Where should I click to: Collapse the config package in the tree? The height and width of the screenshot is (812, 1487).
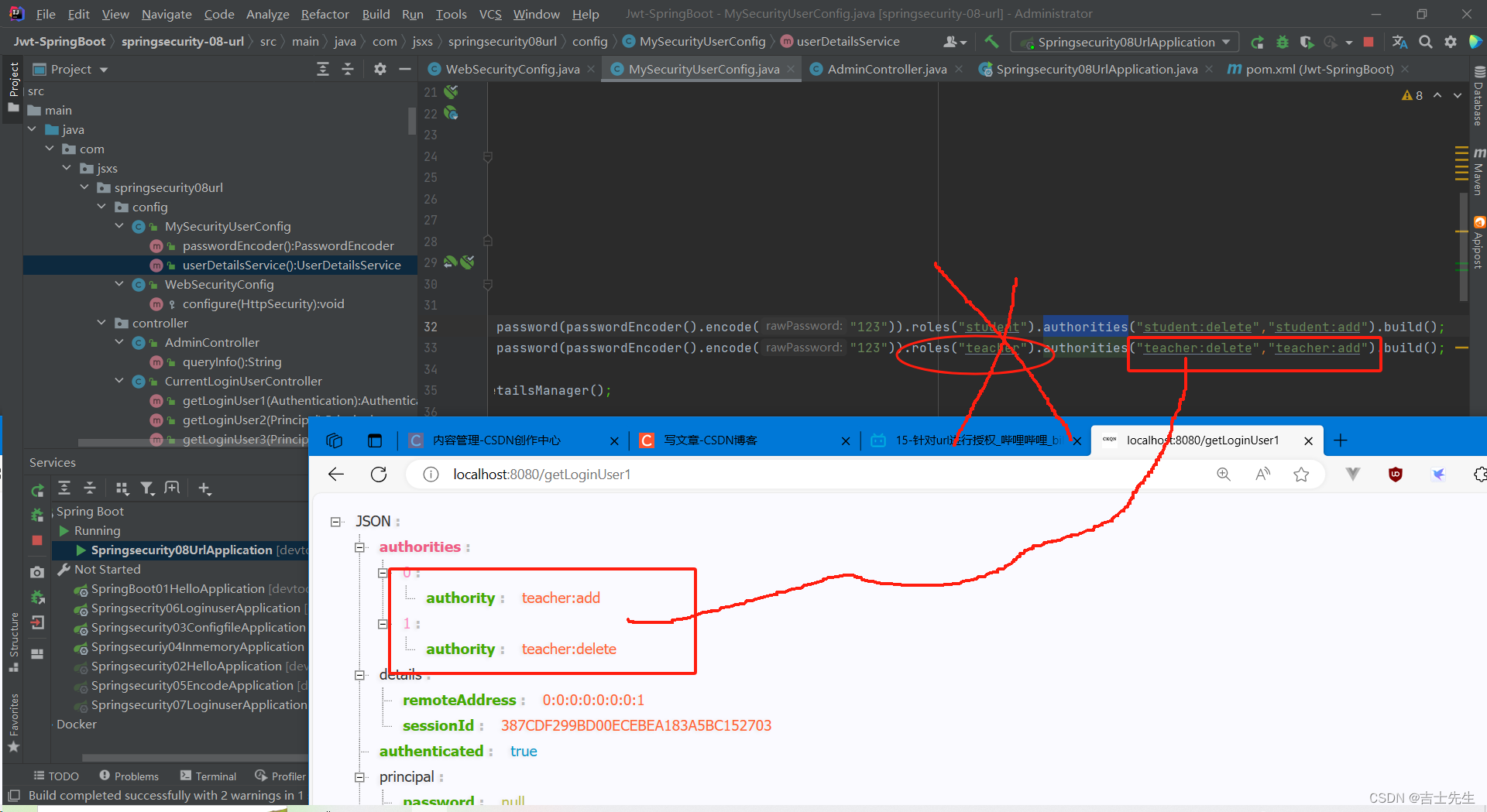101,207
